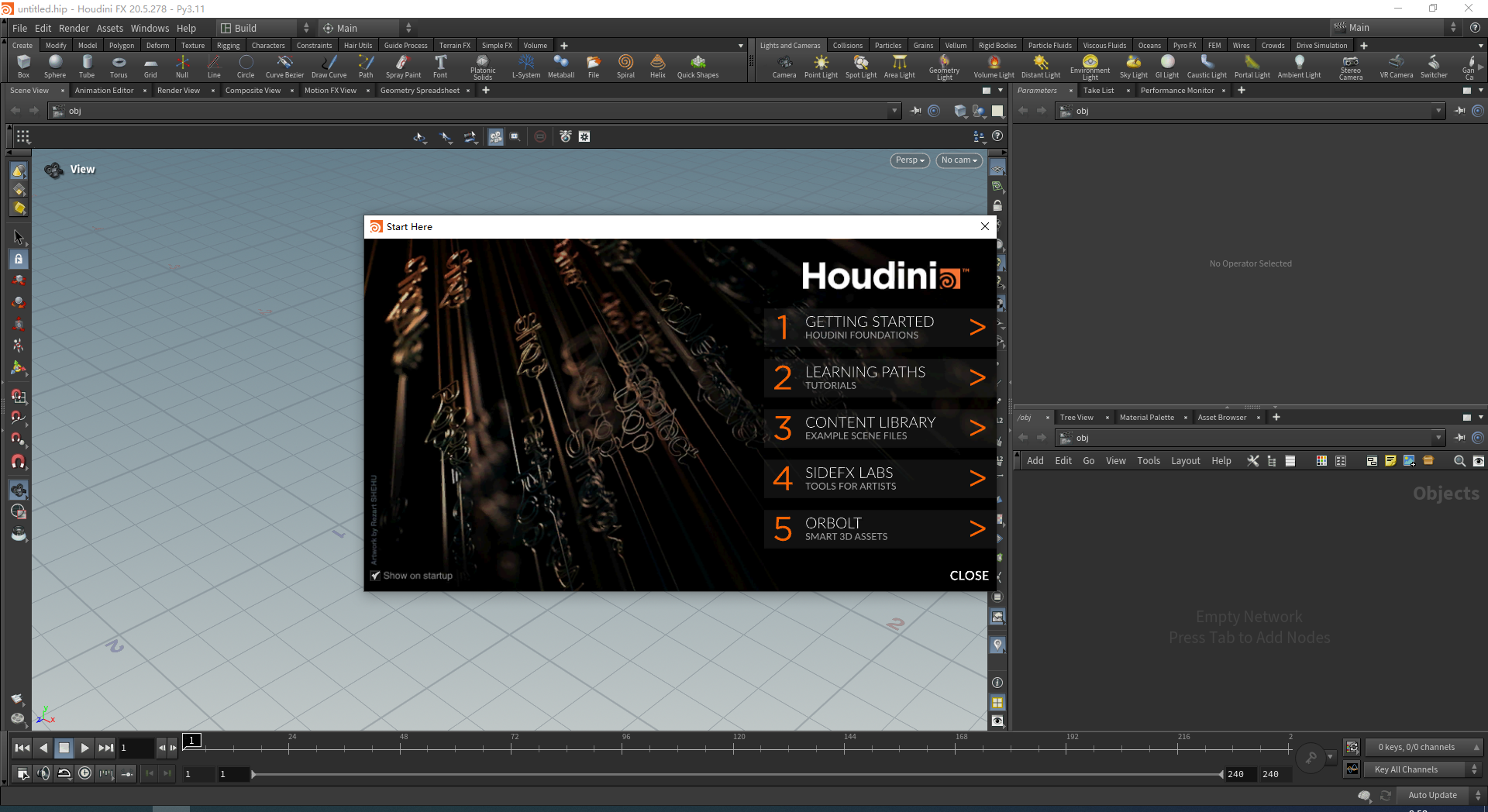This screenshot has width=1488, height=812.
Task: Switch to the Vellum shelf tab
Action: pos(956,45)
